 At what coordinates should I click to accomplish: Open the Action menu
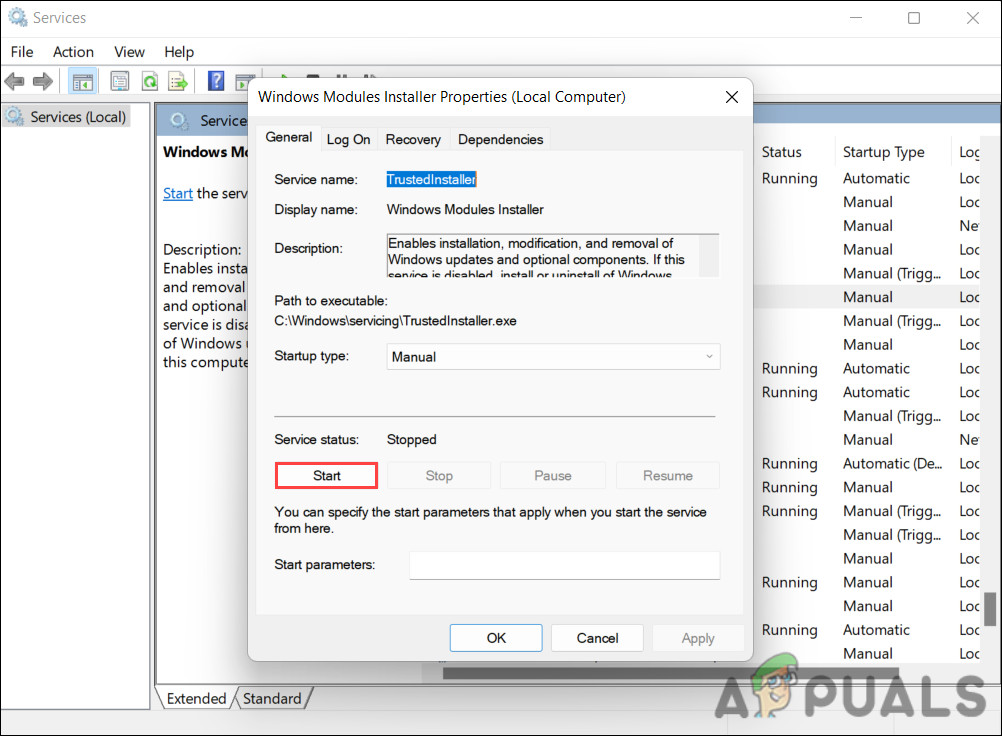pos(73,52)
